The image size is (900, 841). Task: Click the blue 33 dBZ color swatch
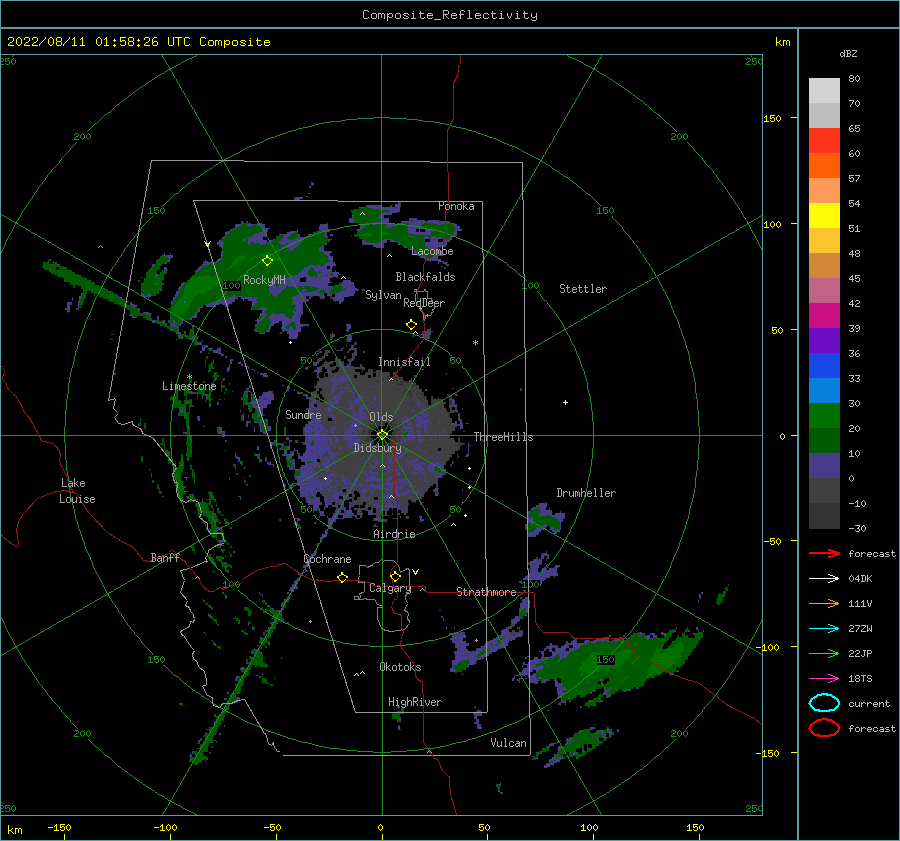coord(824,365)
